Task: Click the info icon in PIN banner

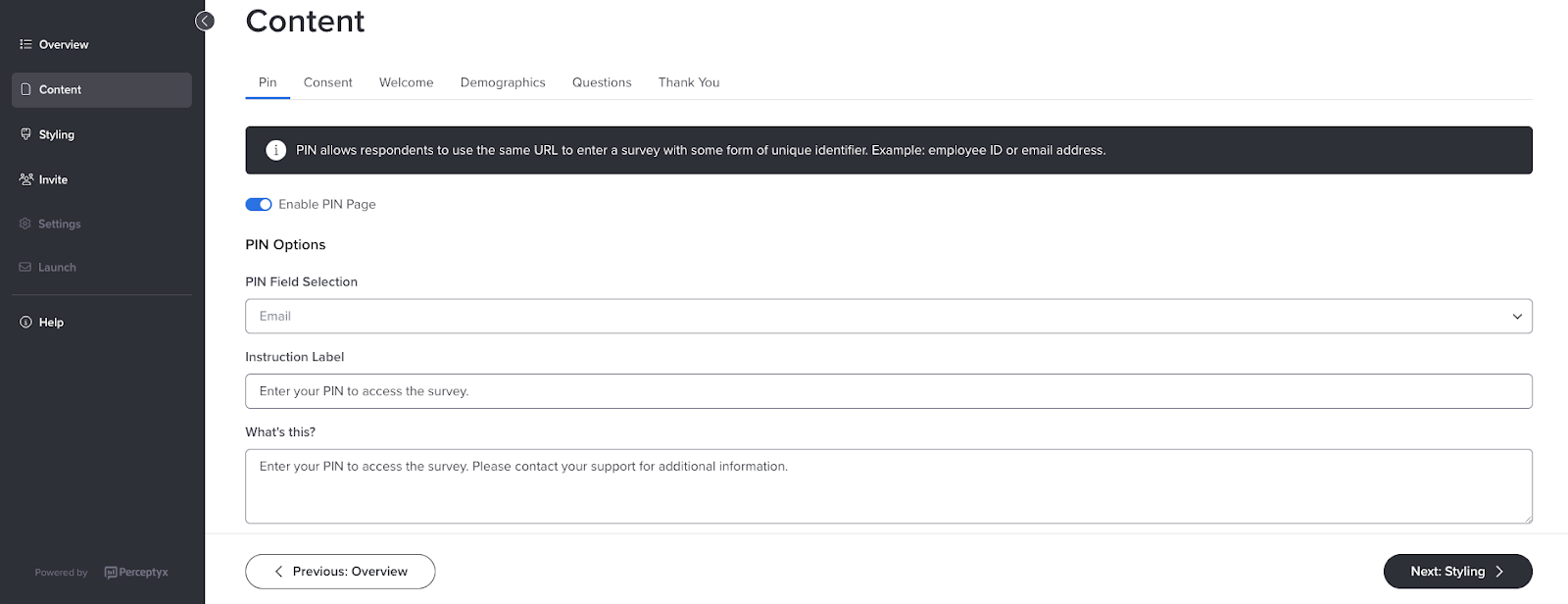Action: pyautogui.click(x=276, y=150)
